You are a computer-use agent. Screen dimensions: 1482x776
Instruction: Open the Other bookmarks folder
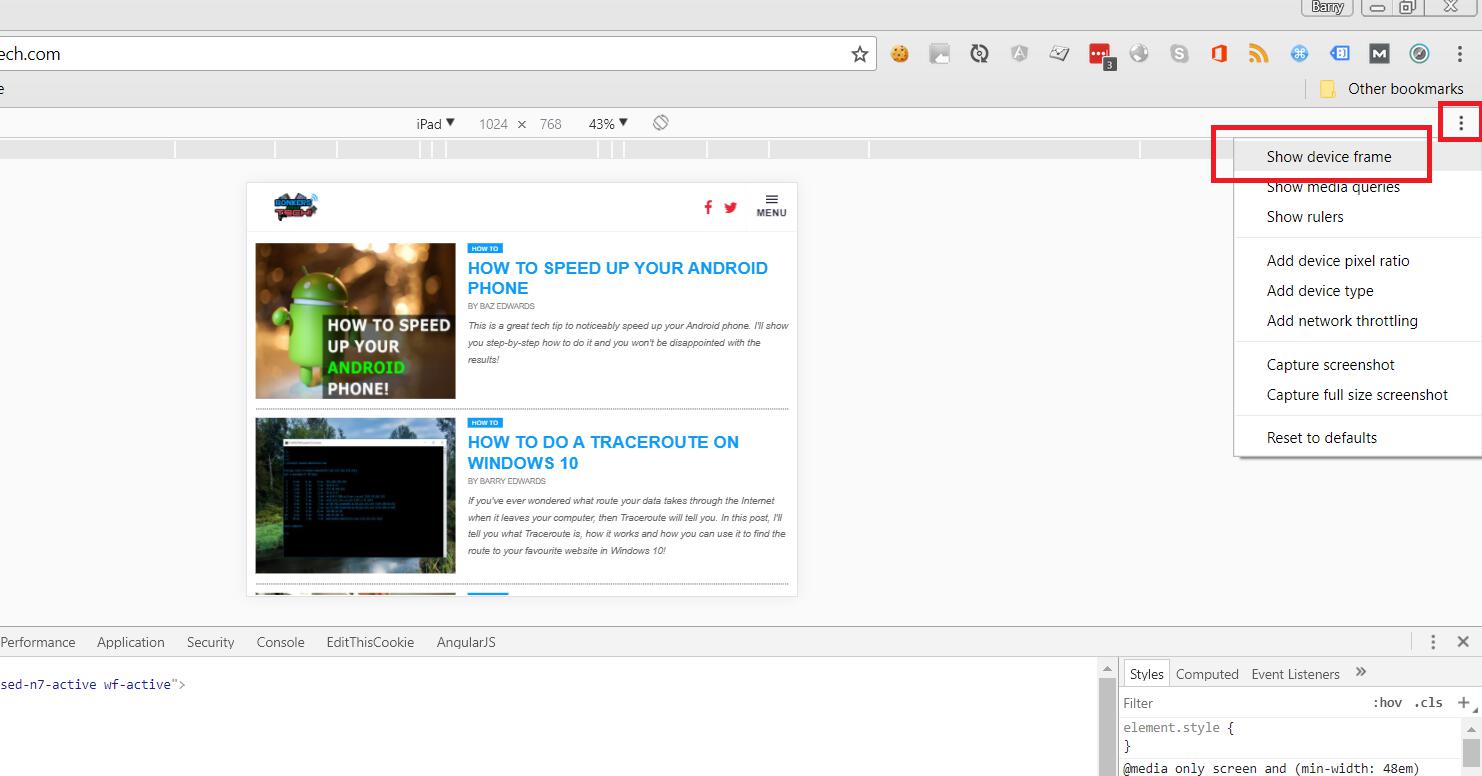click(1391, 89)
